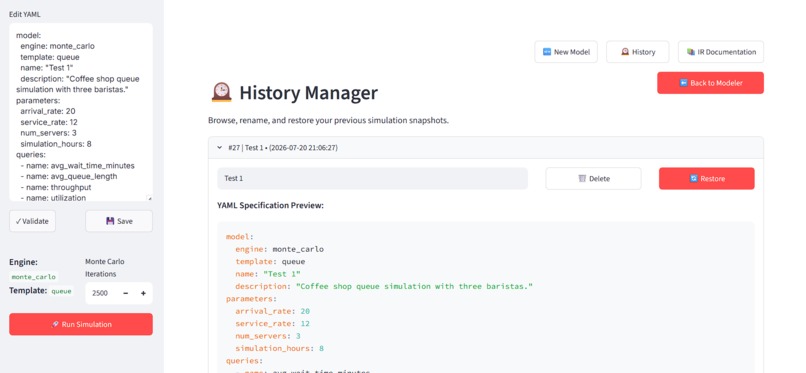Click the resize handle of YAML editor
Viewport: 806px width, 373px height.
coord(150,198)
